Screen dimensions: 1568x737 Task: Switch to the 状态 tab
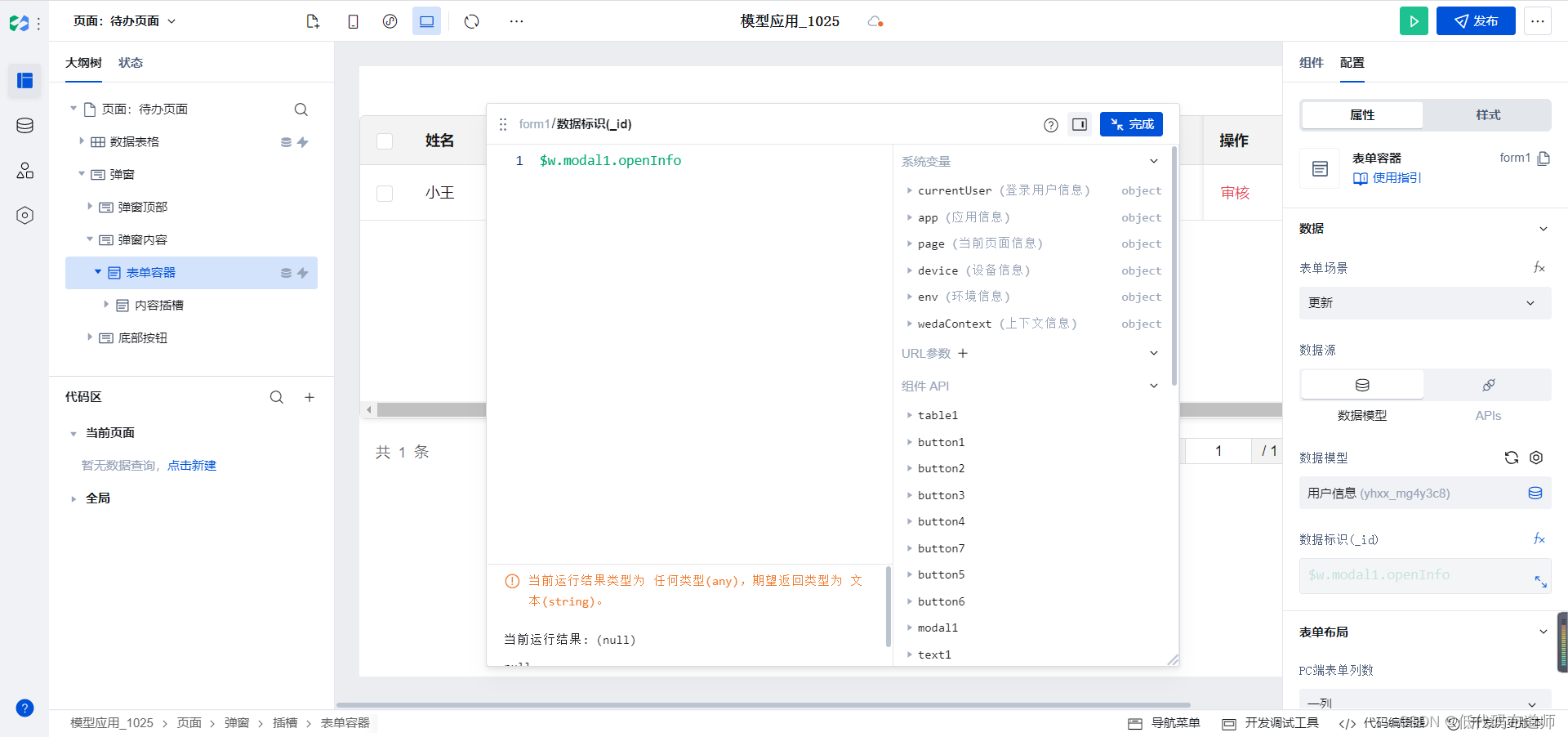pos(131,63)
